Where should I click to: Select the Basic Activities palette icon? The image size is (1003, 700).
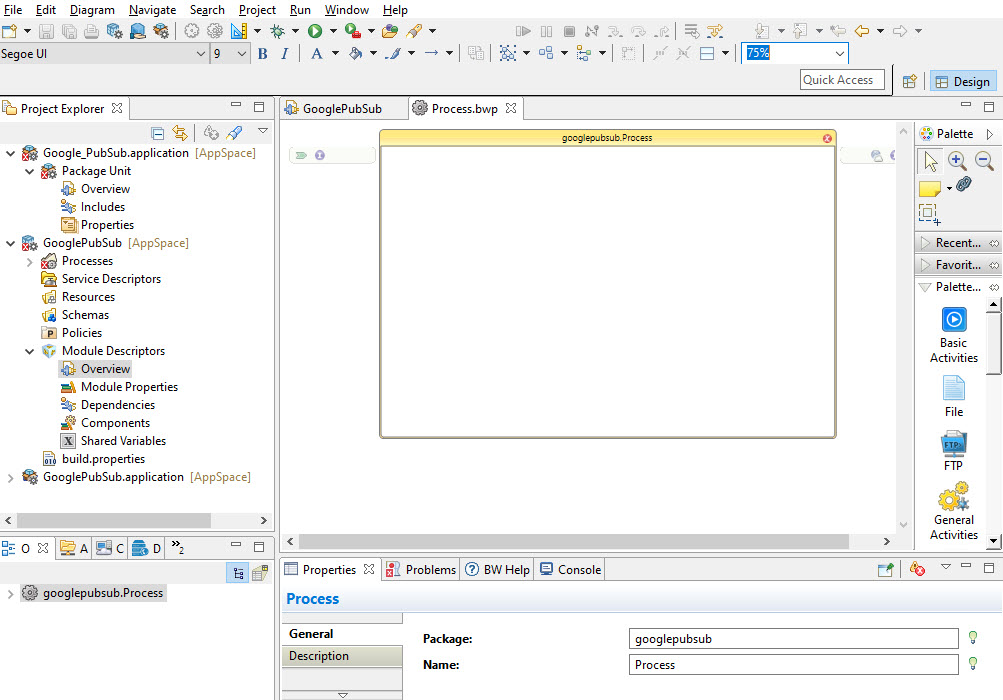click(953, 320)
